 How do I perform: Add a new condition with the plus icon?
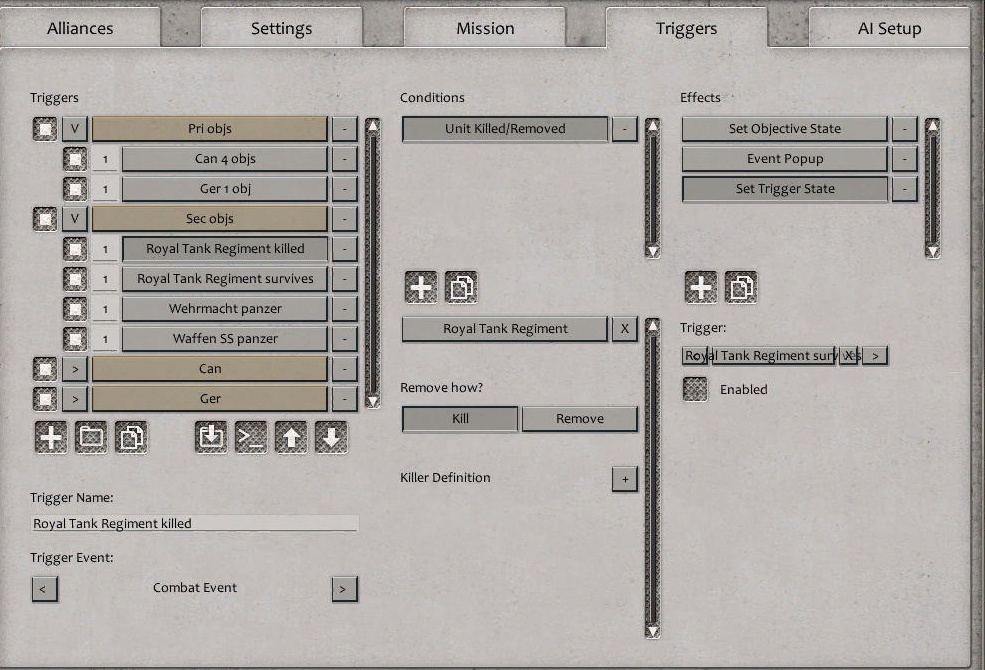pos(420,286)
